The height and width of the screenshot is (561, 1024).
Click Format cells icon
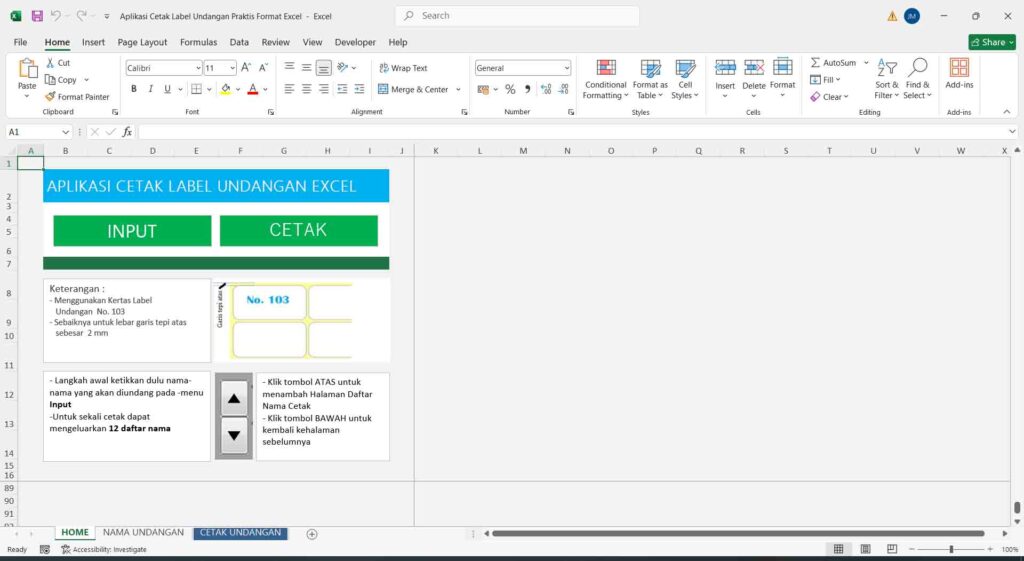click(782, 67)
